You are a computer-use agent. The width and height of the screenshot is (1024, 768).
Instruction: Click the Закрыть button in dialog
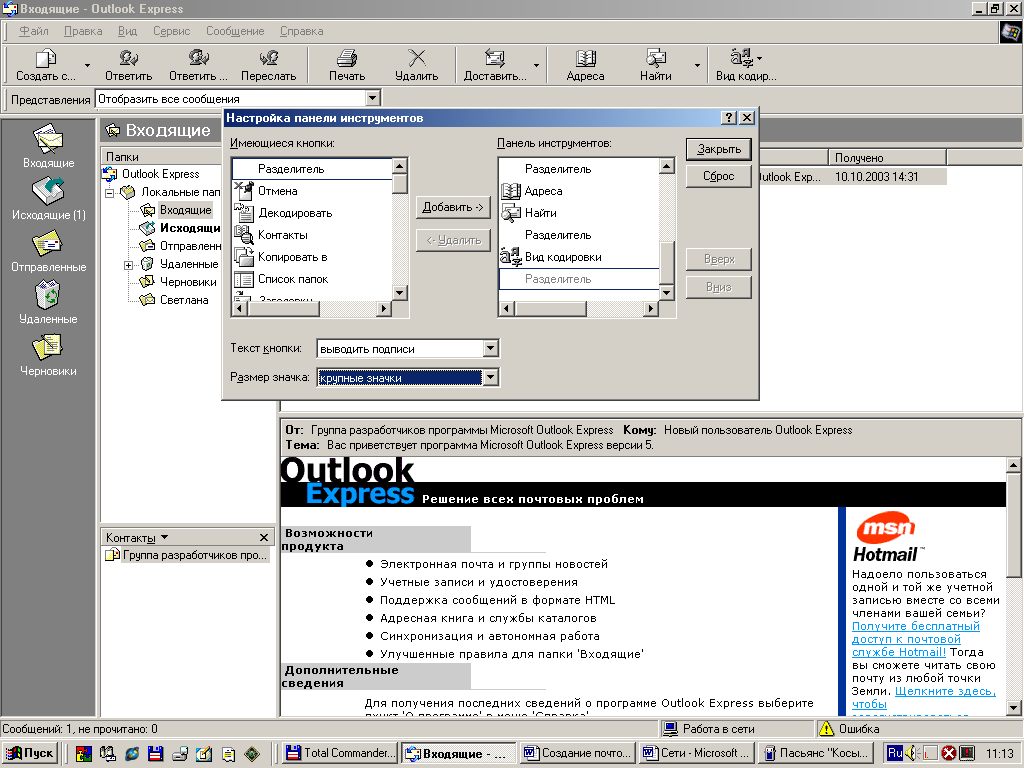718,149
